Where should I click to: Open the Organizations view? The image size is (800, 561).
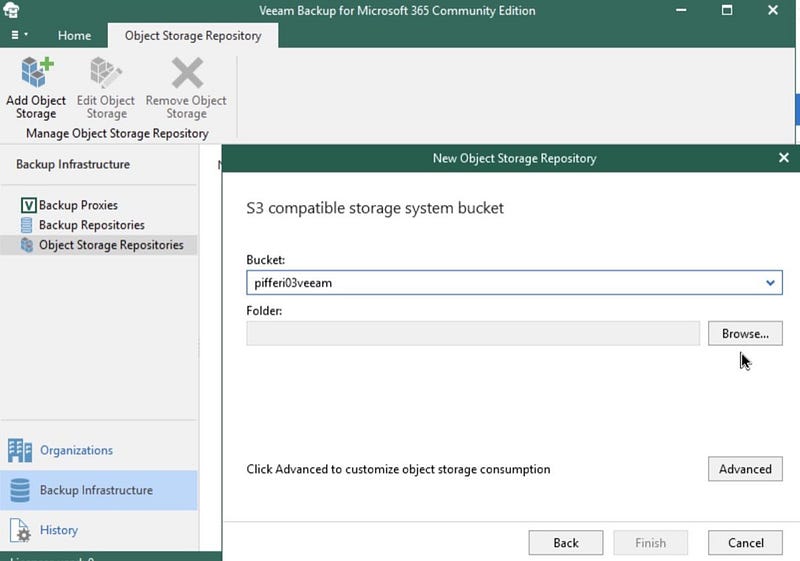point(99,450)
